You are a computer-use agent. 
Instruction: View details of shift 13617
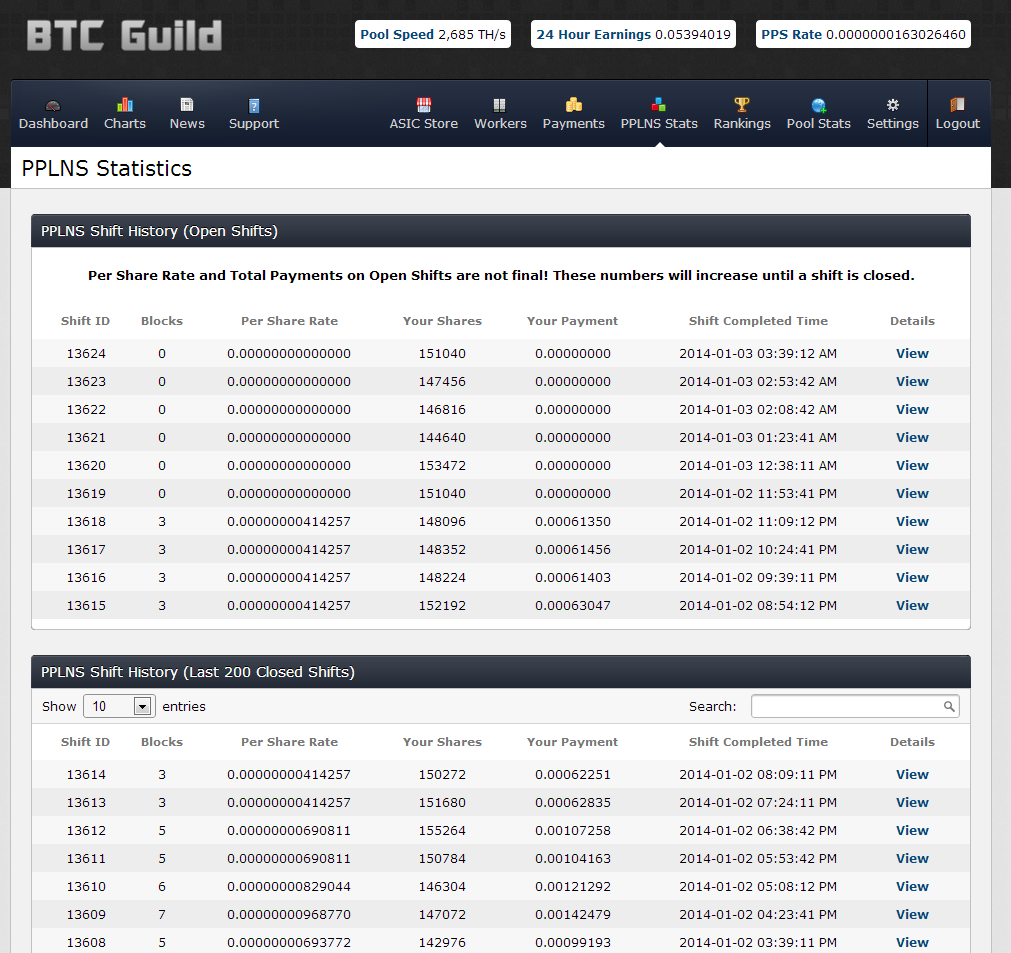point(912,549)
